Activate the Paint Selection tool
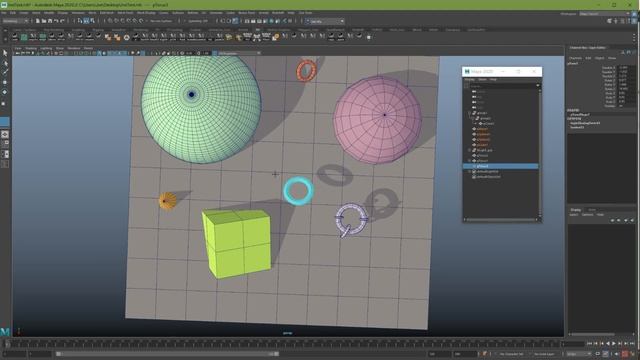Image resolution: width=640 pixels, height=360 pixels. (5, 72)
